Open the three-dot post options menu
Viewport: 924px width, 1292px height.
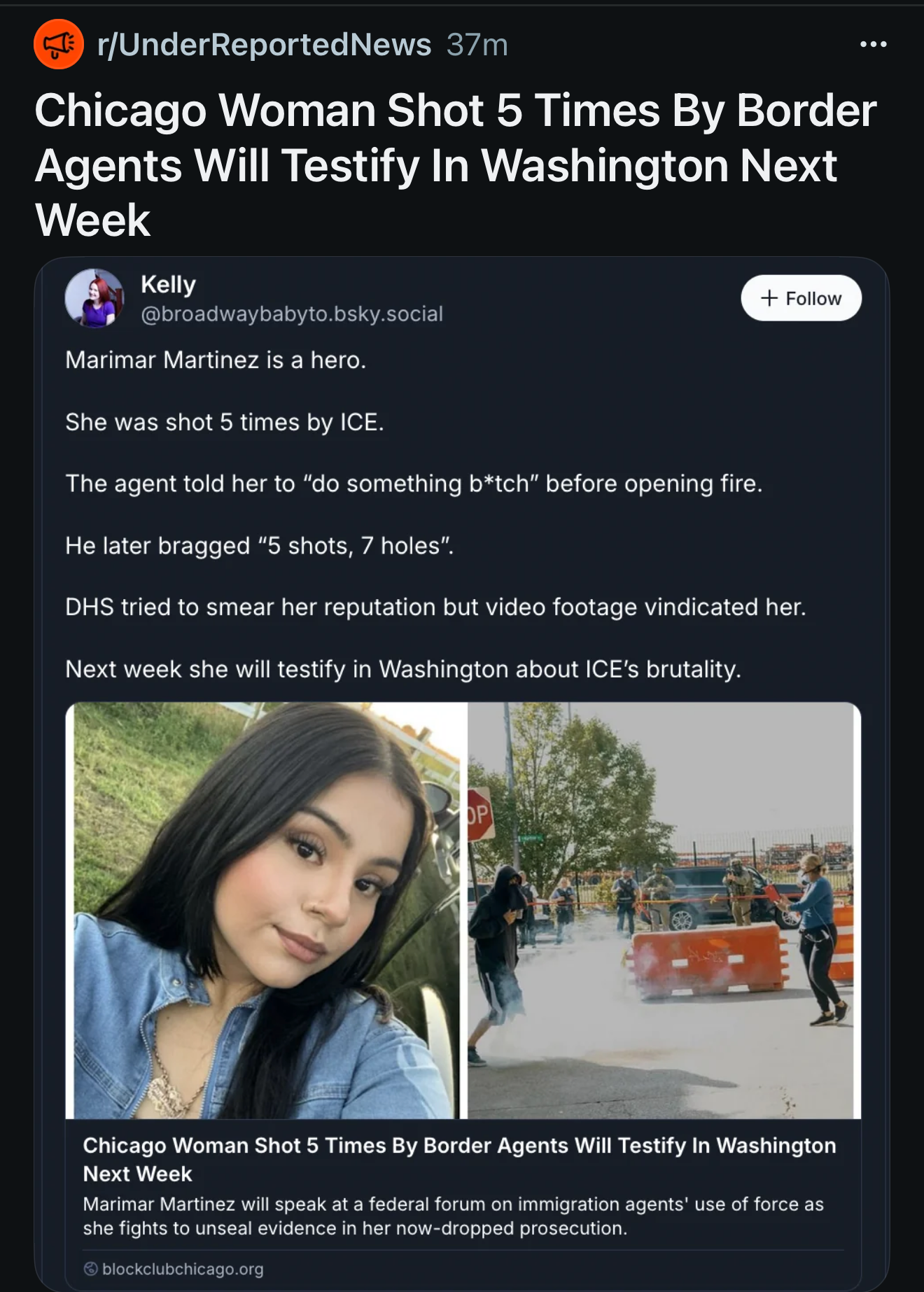click(x=873, y=44)
